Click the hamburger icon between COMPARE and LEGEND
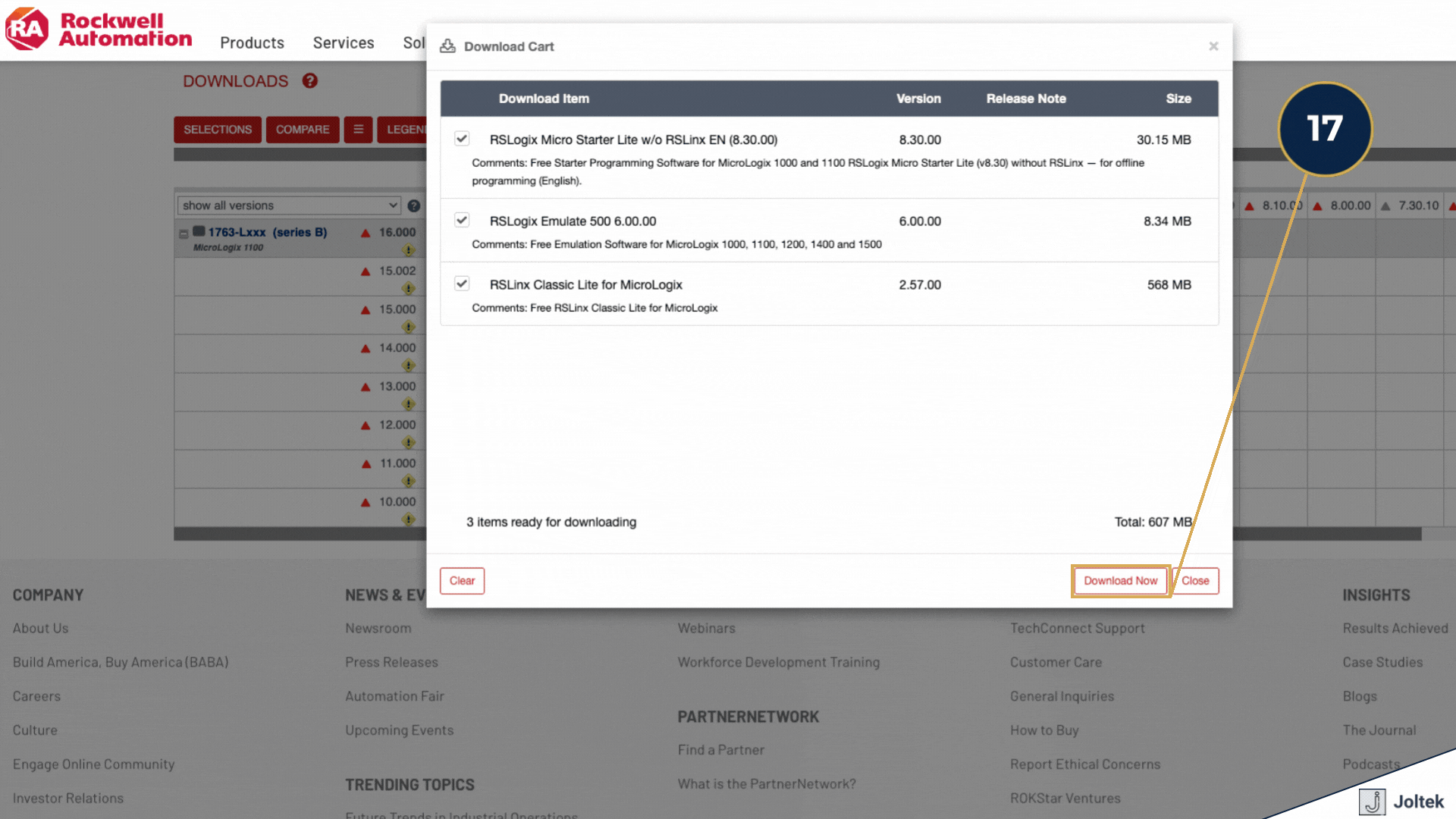 [358, 129]
